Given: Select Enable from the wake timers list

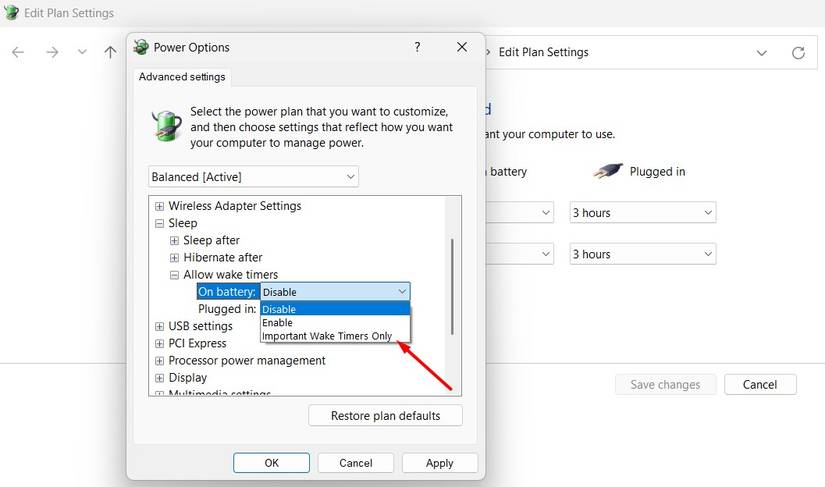Looking at the screenshot, I should pyautogui.click(x=277, y=323).
